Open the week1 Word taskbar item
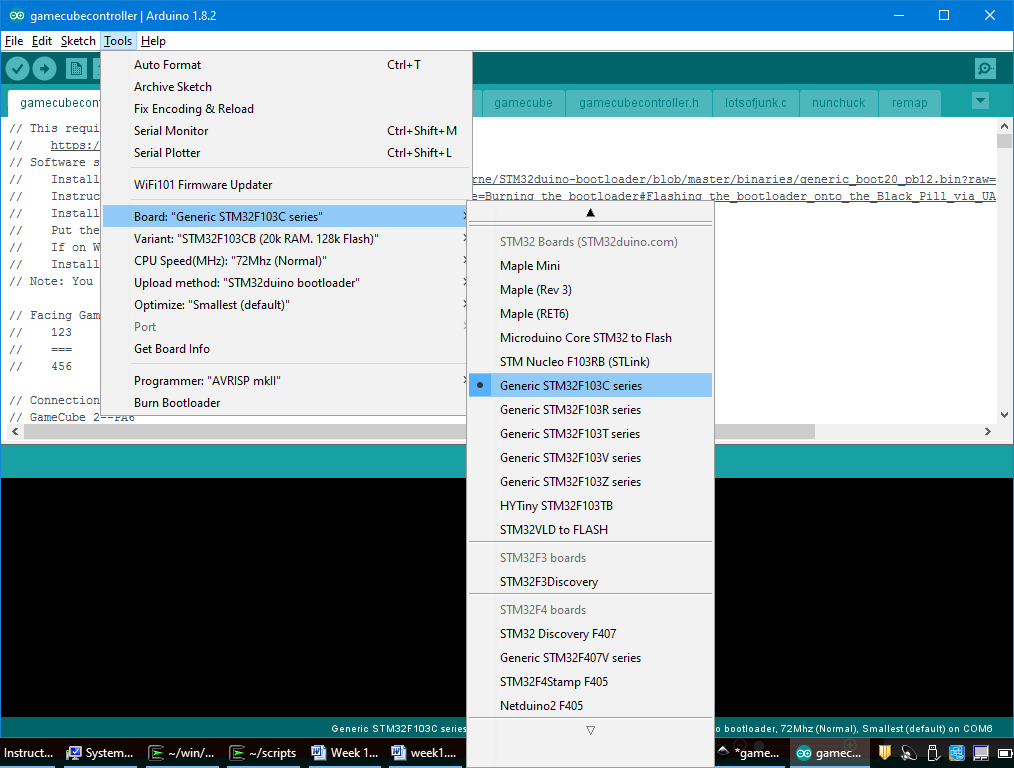Viewport: 1014px width, 768px height. pyautogui.click(x=427, y=752)
